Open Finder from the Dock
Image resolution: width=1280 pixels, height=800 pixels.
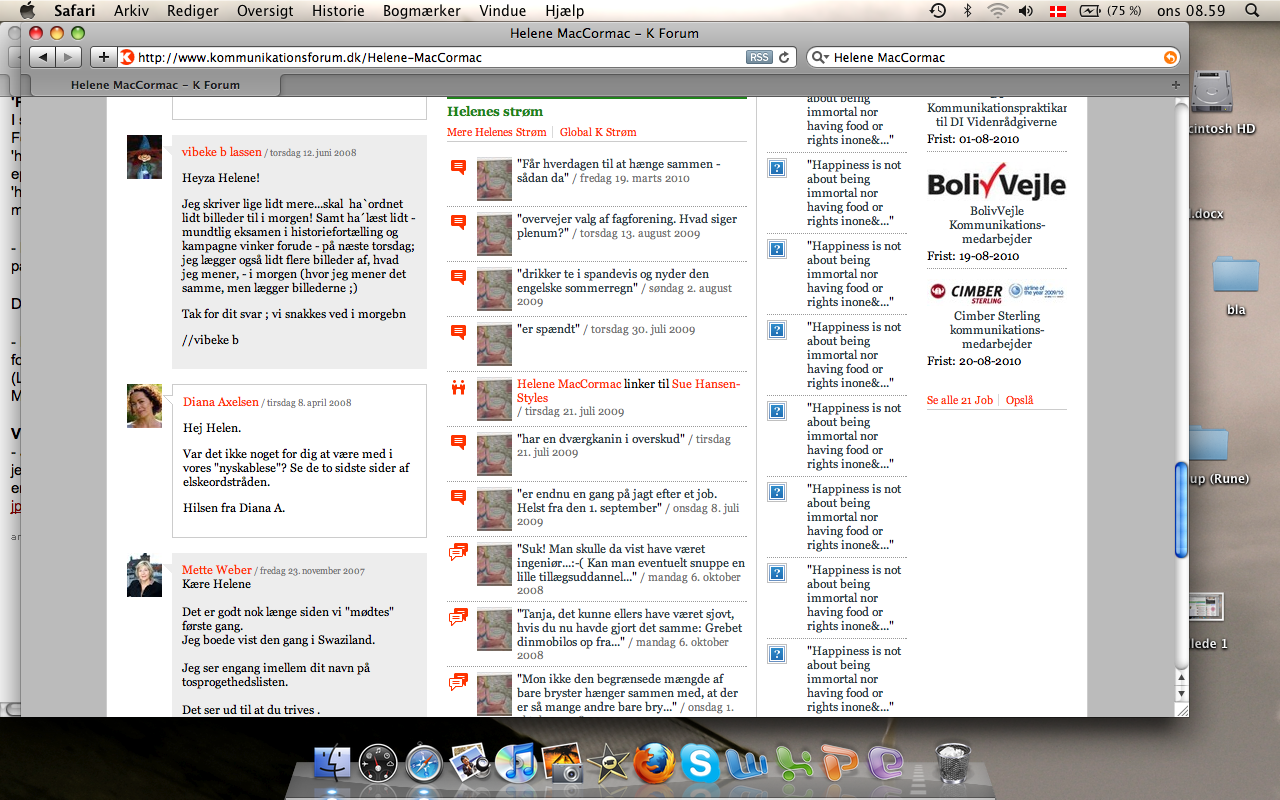[x=332, y=765]
